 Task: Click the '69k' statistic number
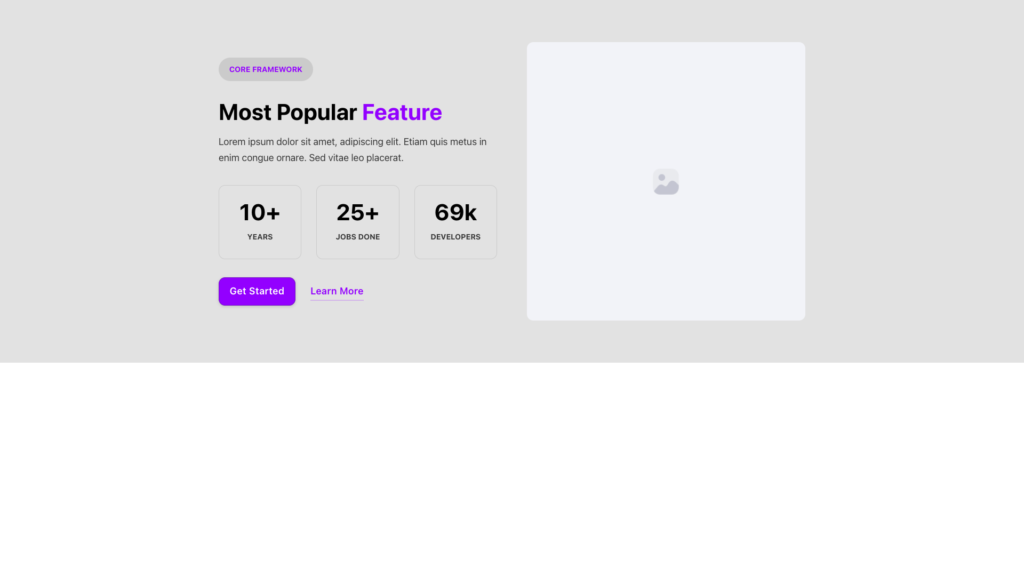(455, 212)
